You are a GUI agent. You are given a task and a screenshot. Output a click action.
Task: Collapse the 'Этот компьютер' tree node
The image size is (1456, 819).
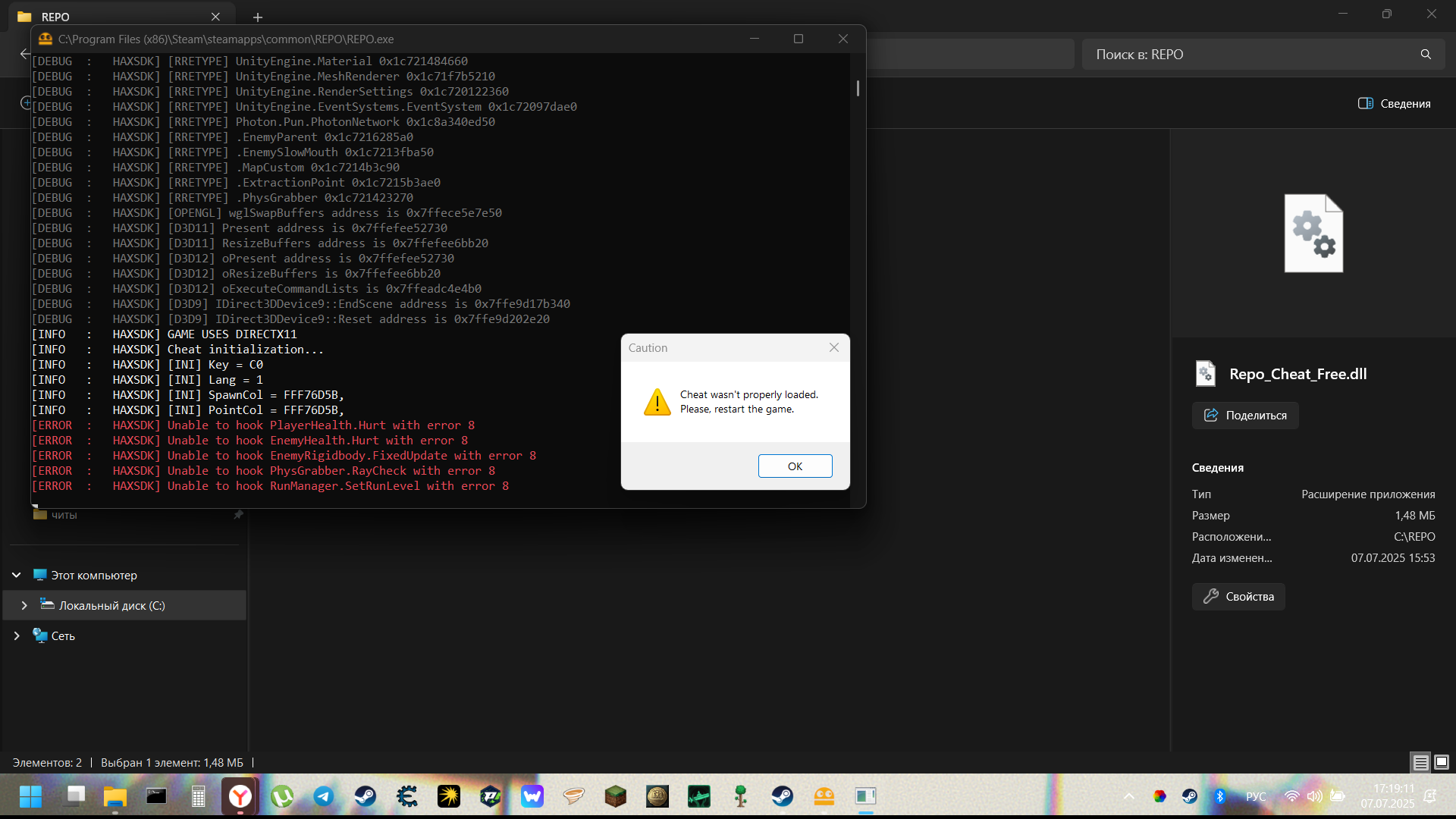tap(17, 576)
